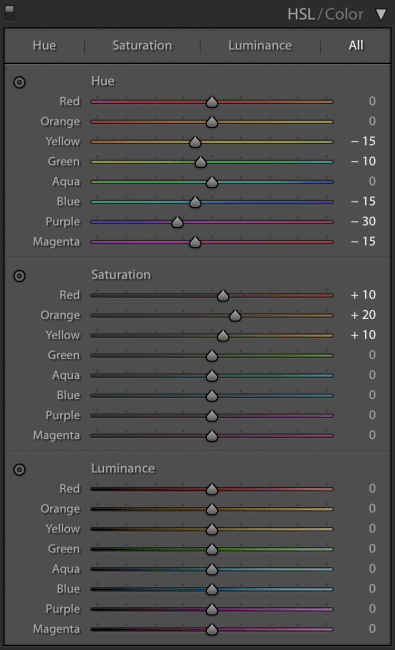Click the Aqua label in Luminance section
This screenshot has width=395, height=650.
(x=66, y=569)
